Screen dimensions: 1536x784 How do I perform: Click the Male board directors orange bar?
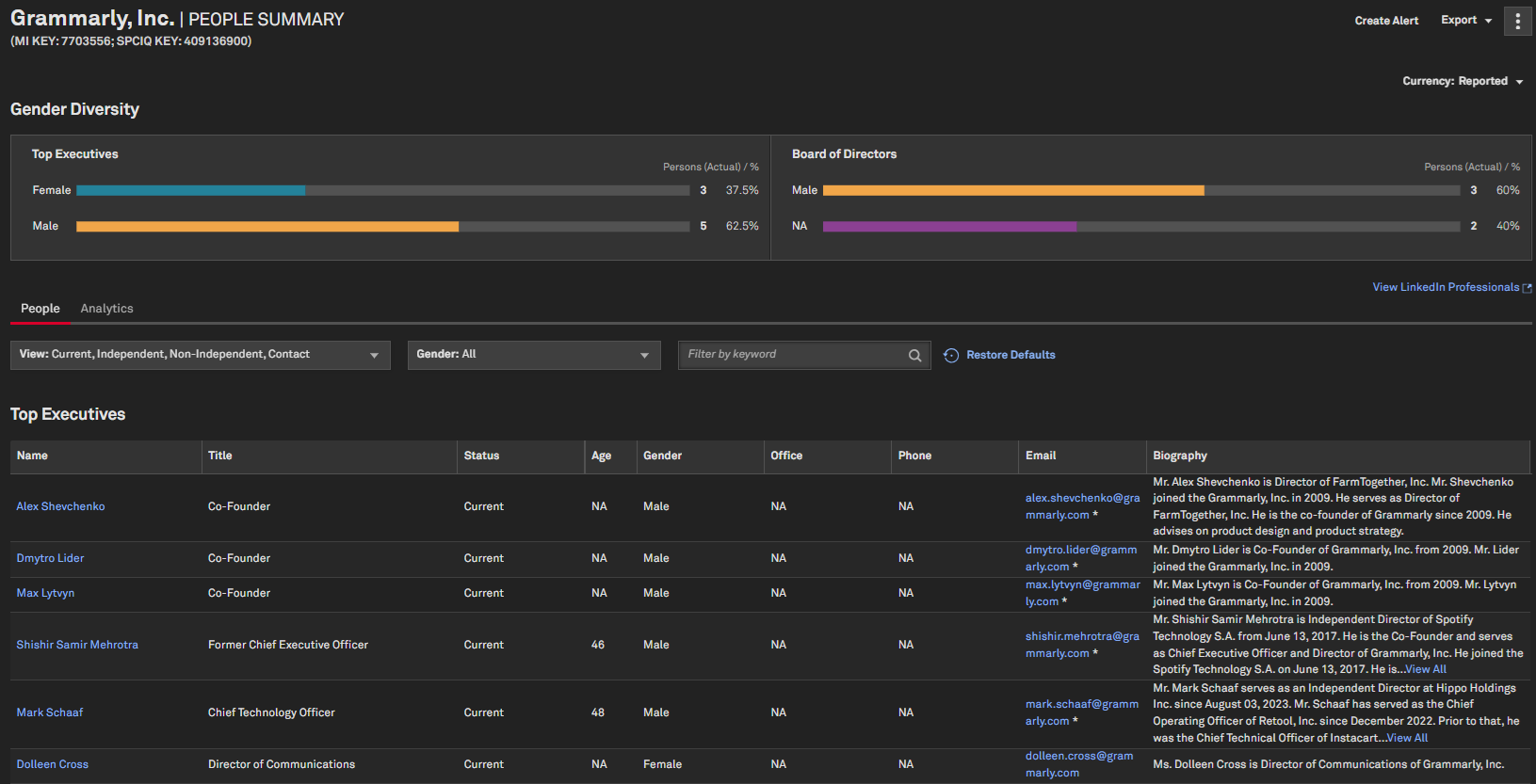point(1013,190)
